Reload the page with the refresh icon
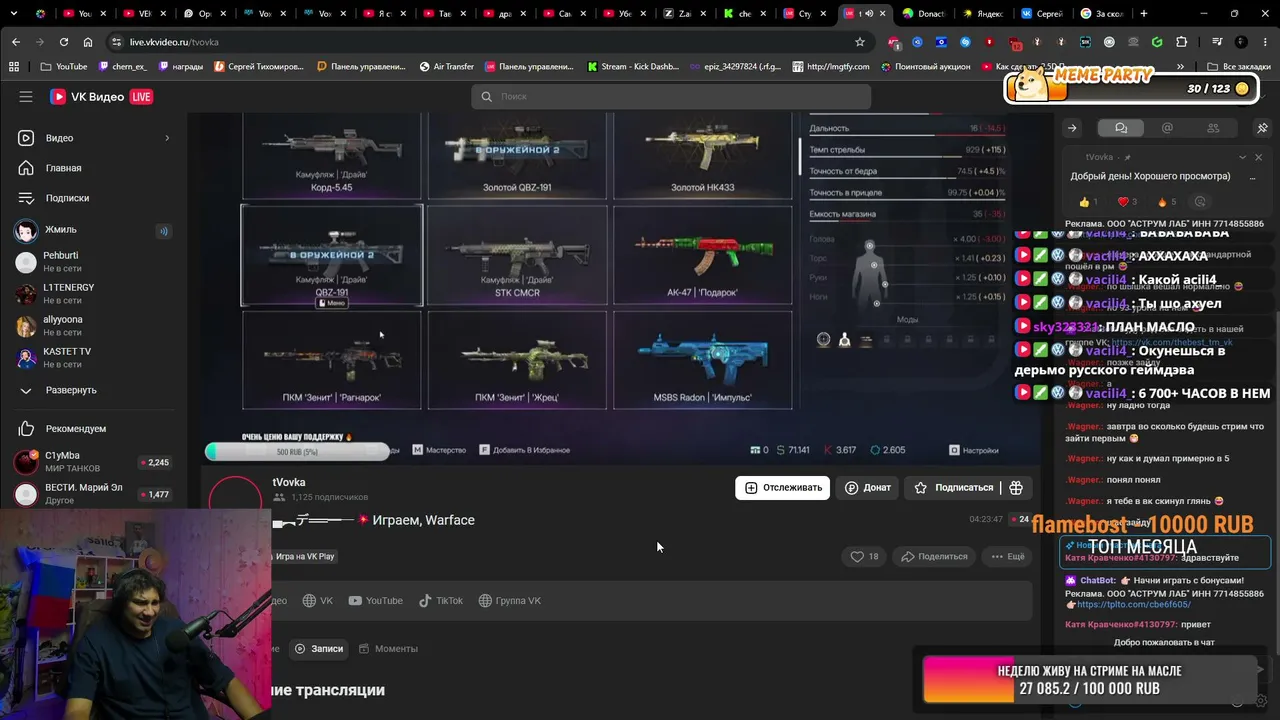The image size is (1280, 720). click(x=64, y=42)
